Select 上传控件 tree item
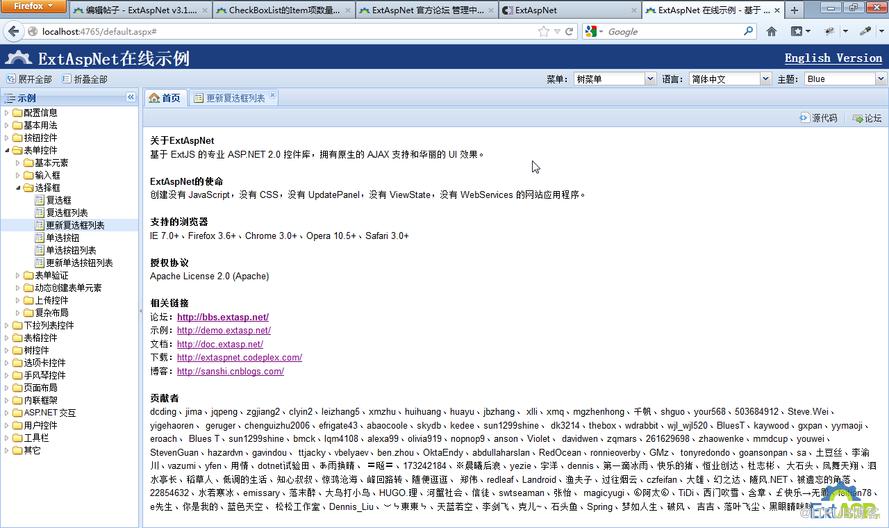Screen dimensions: 889x528 51,300
